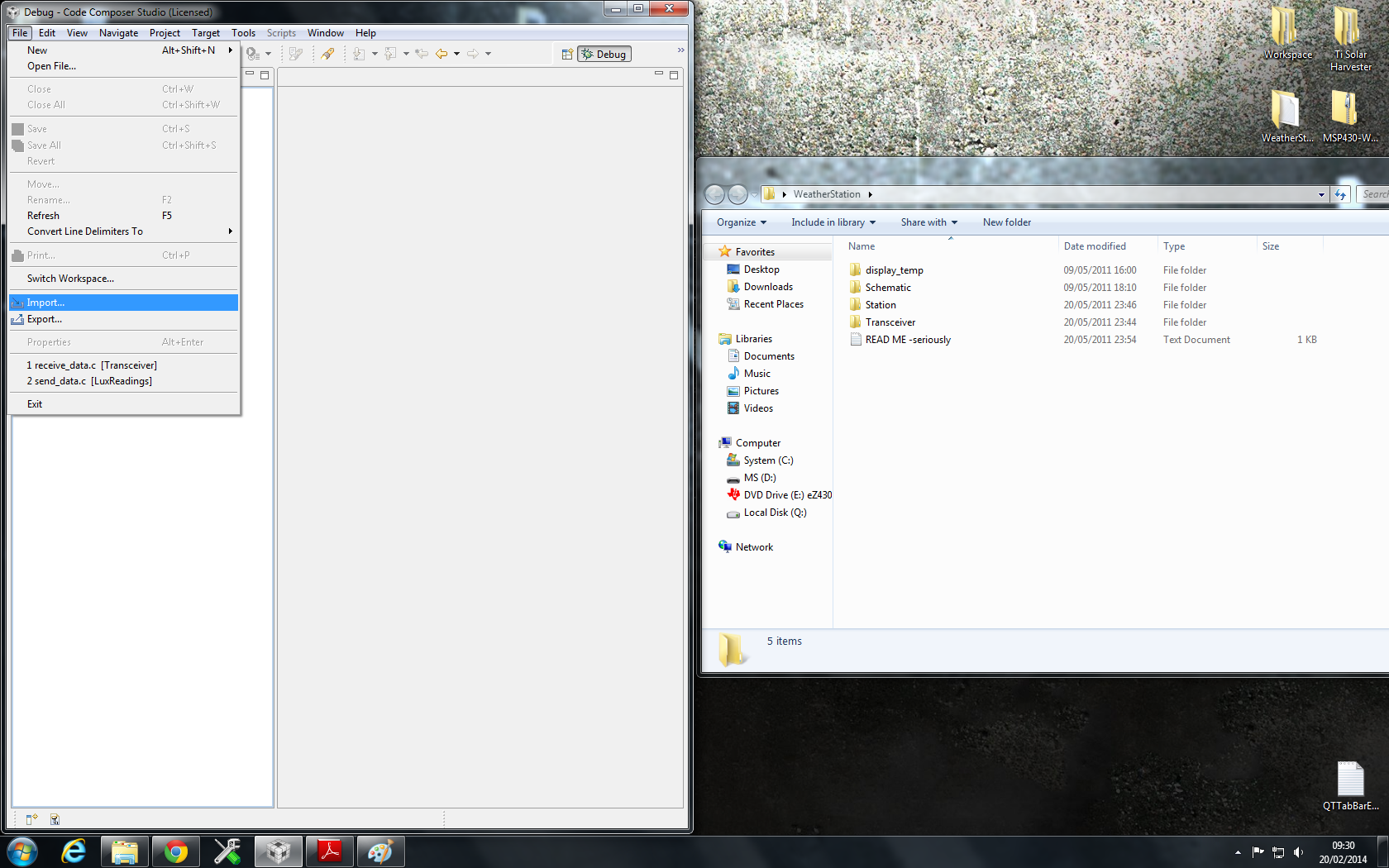The height and width of the screenshot is (868, 1389).
Task: Click the fast view icon in CCS bottom bar
Action: click(x=31, y=819)
